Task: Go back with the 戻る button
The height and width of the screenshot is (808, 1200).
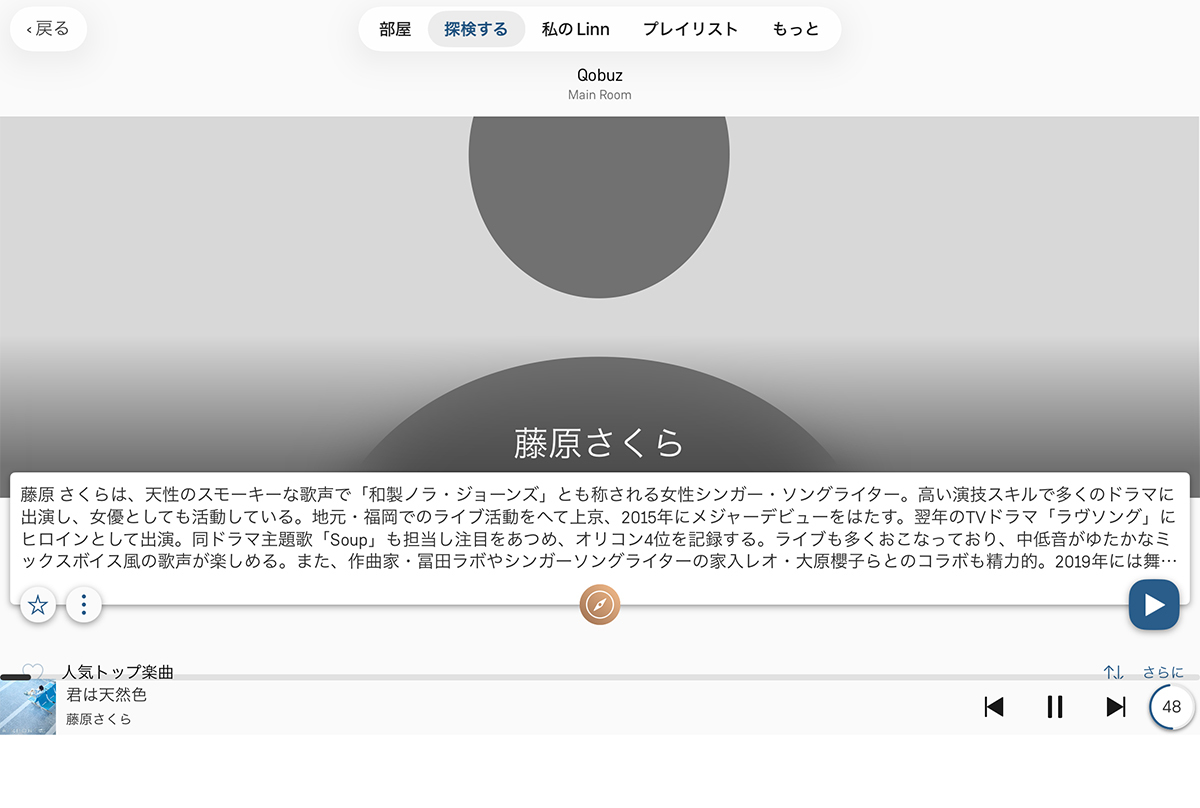Action: [x=48, y=29]
